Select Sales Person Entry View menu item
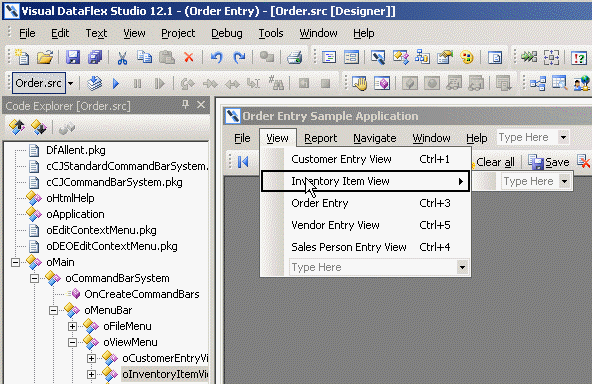 click(365, 247)
